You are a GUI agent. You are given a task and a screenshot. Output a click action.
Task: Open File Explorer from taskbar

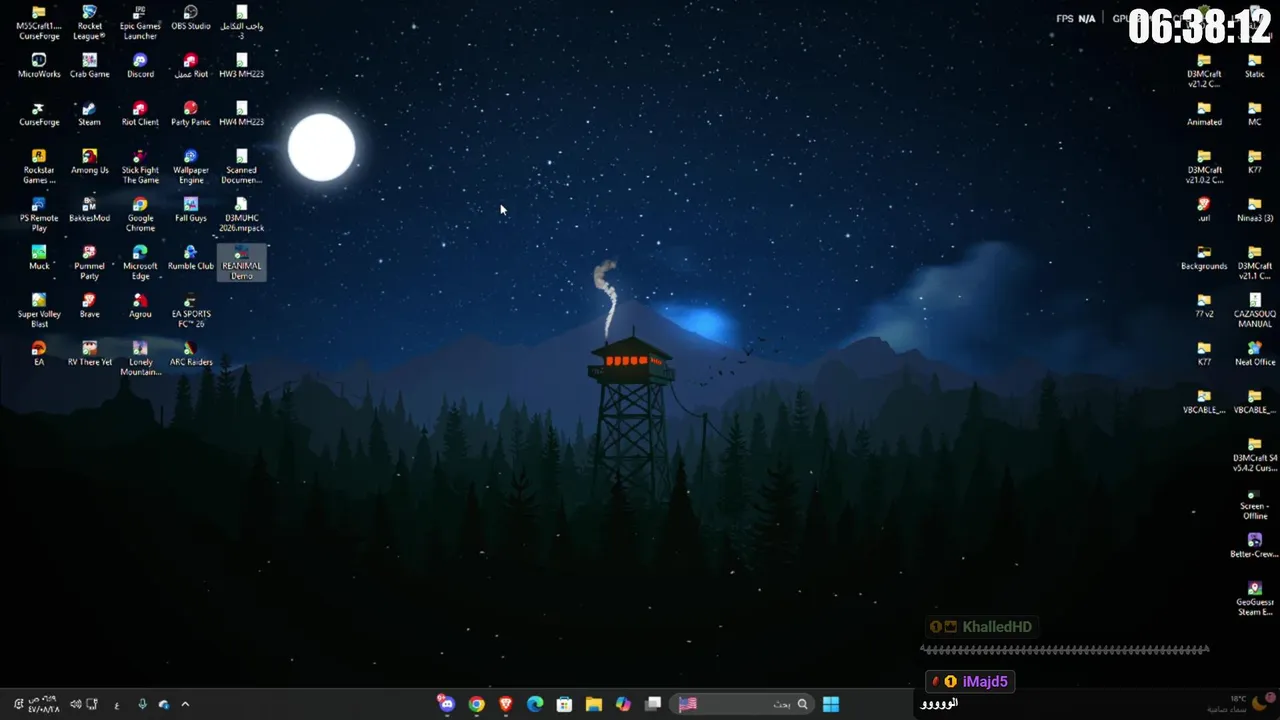(594, 704)
